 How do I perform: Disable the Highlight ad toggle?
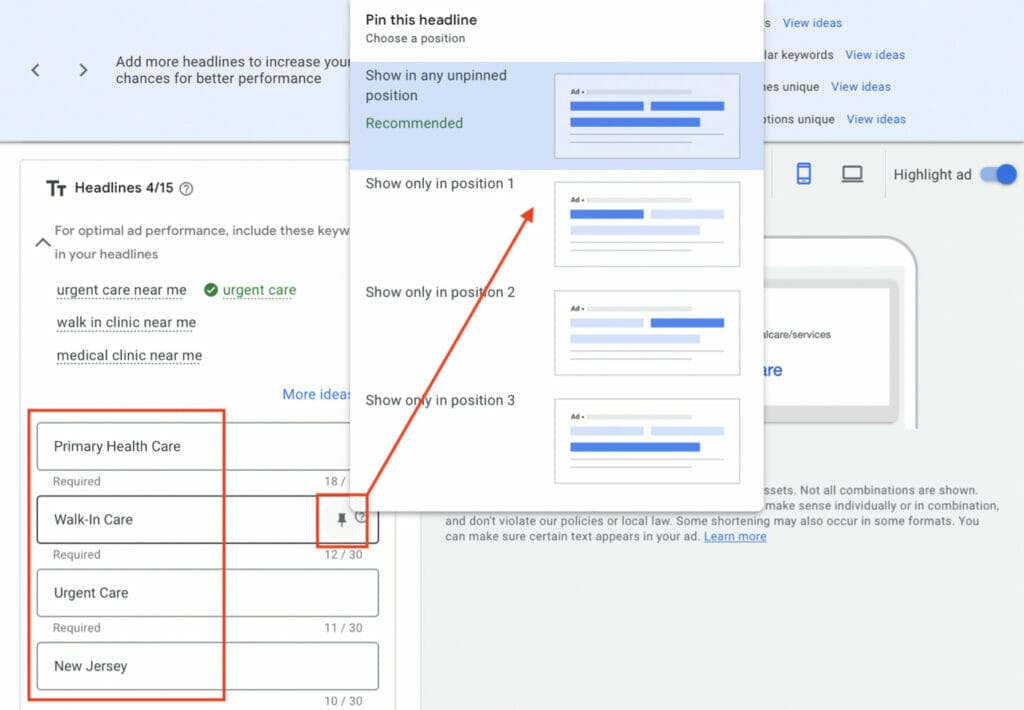tap(997, 173)
